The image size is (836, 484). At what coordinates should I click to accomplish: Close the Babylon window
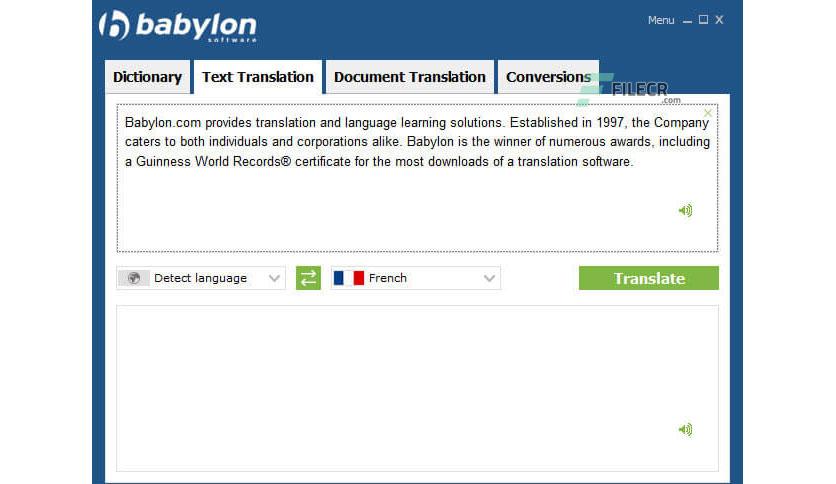tap(719, 20)
